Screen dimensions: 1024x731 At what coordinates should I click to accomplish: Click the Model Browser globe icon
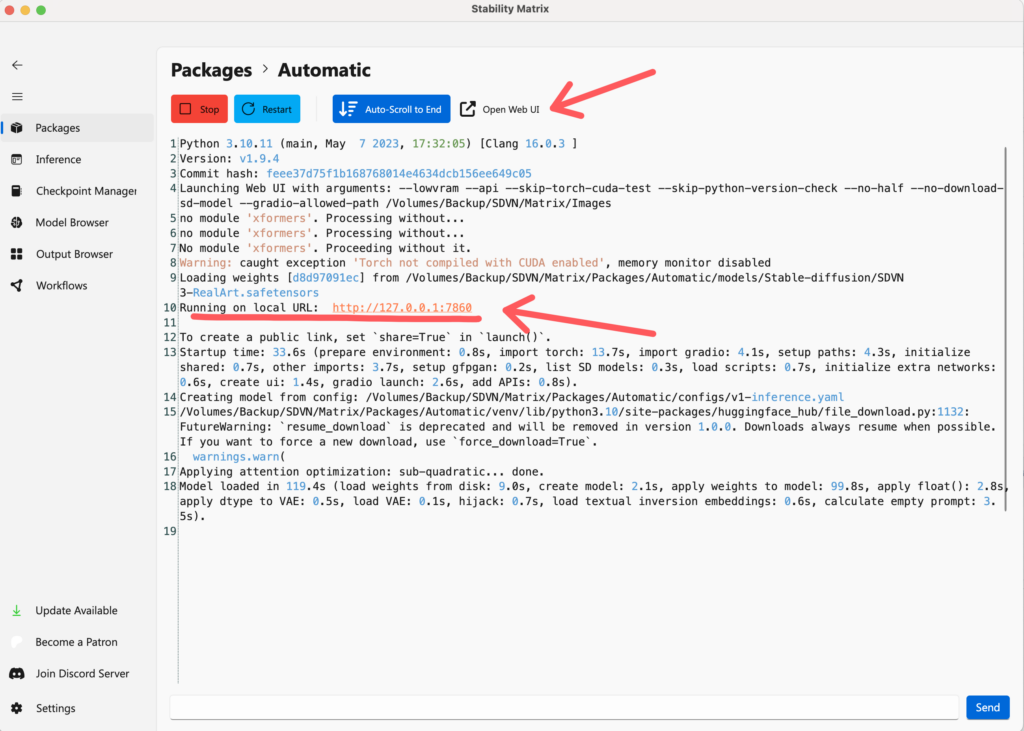(x=17, y=223)
